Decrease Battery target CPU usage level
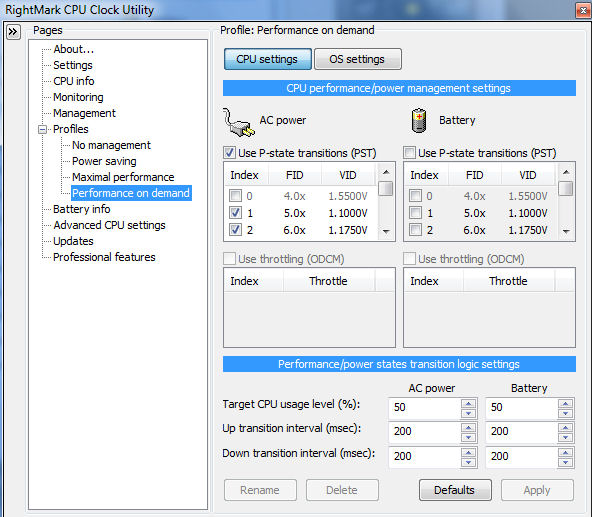The image size is (592, 517). pos(566,413)
